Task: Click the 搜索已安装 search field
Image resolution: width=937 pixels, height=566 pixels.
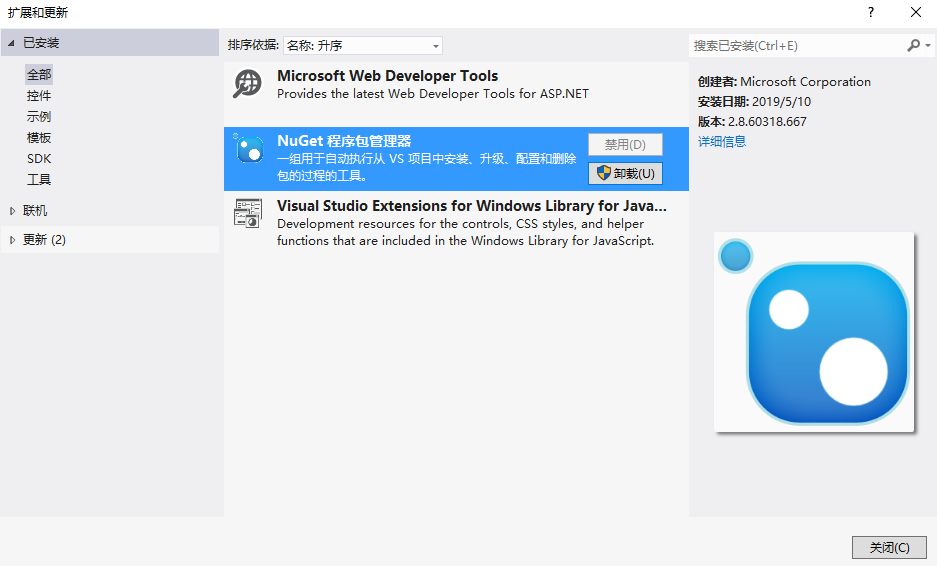Action: pyautogui.click(x=798, y=45)
